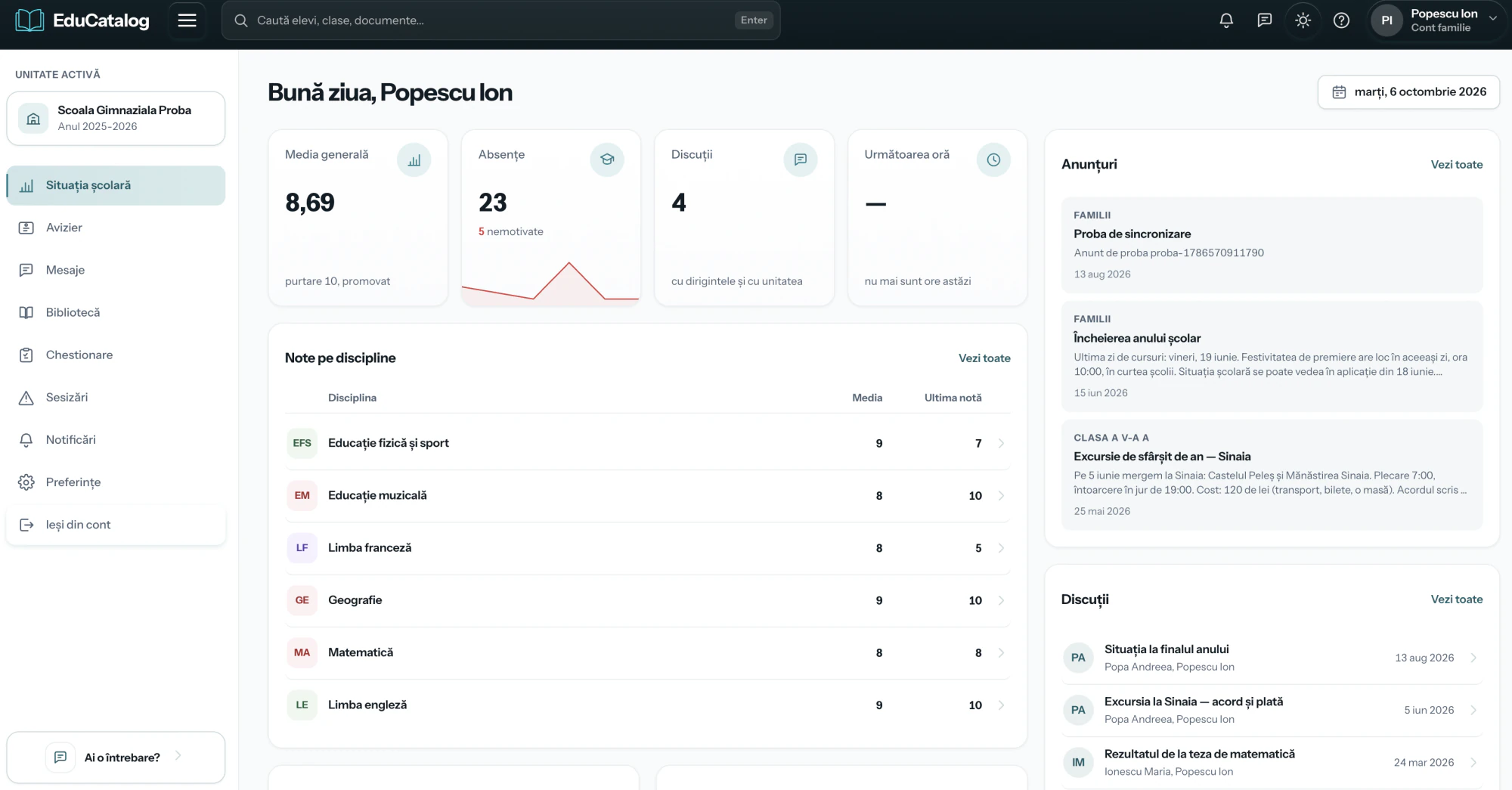1512x790 pixels.
Task: Open the Situația la finalul anului chevron
Action: pyautogui.click(x=1473, y=658)
